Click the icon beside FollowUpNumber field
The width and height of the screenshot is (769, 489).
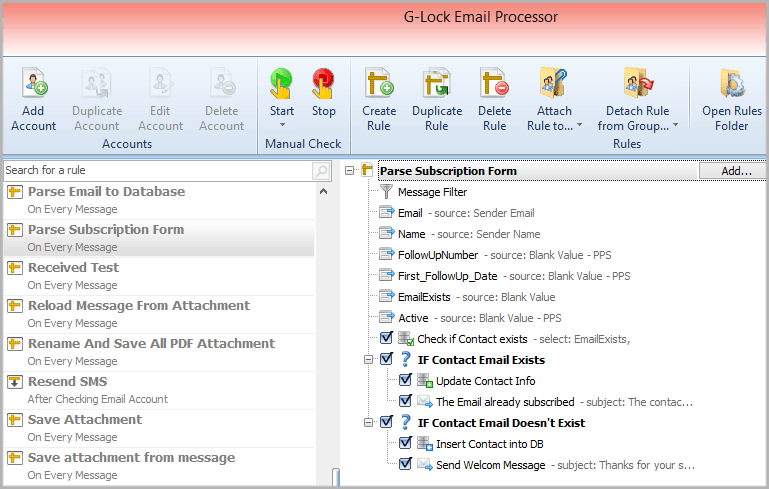[386, 255]
